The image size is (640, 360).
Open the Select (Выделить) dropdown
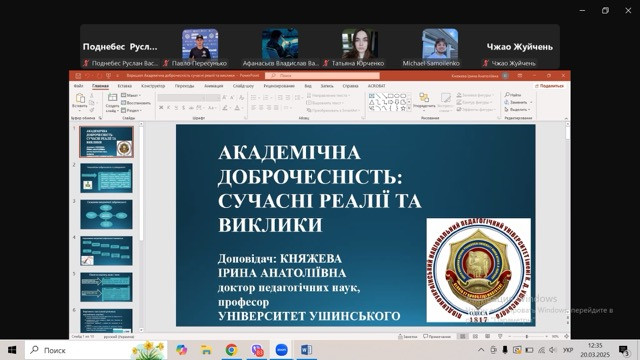517,109
